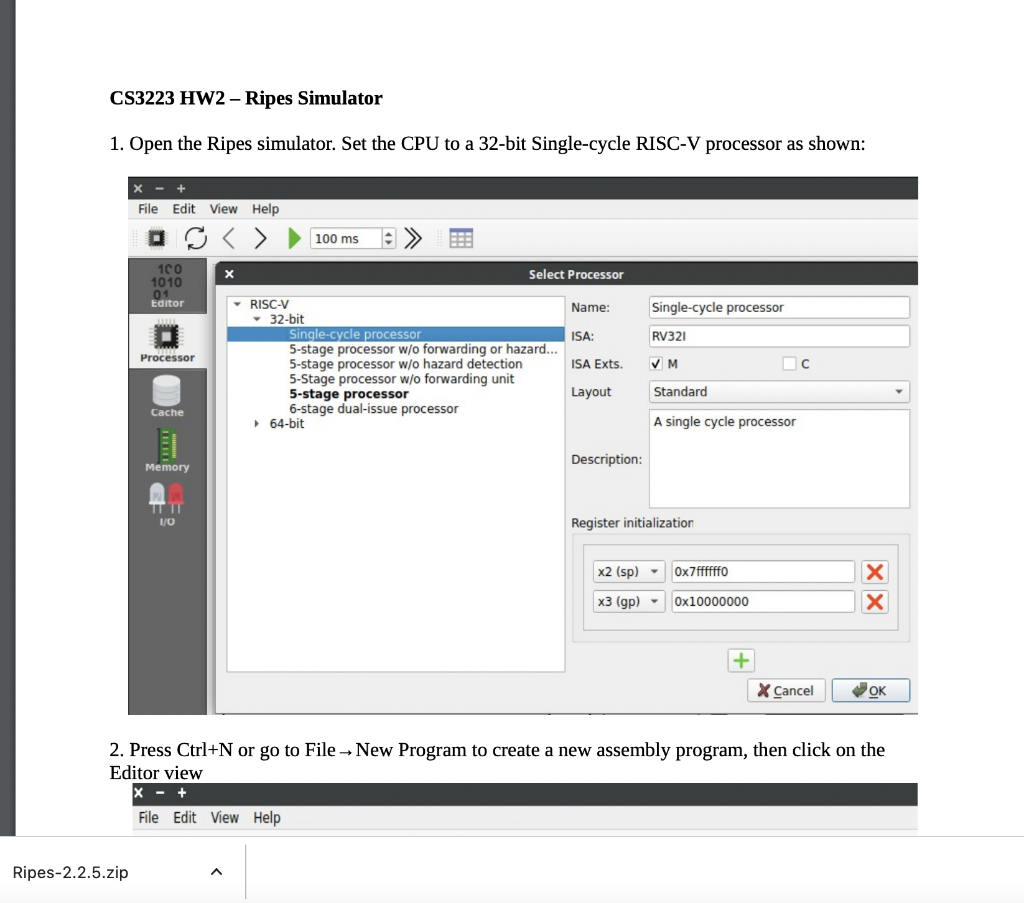Open the Editor view from the sidebar
This screenshot has width=1024, height=903.
tap(167, 285)
